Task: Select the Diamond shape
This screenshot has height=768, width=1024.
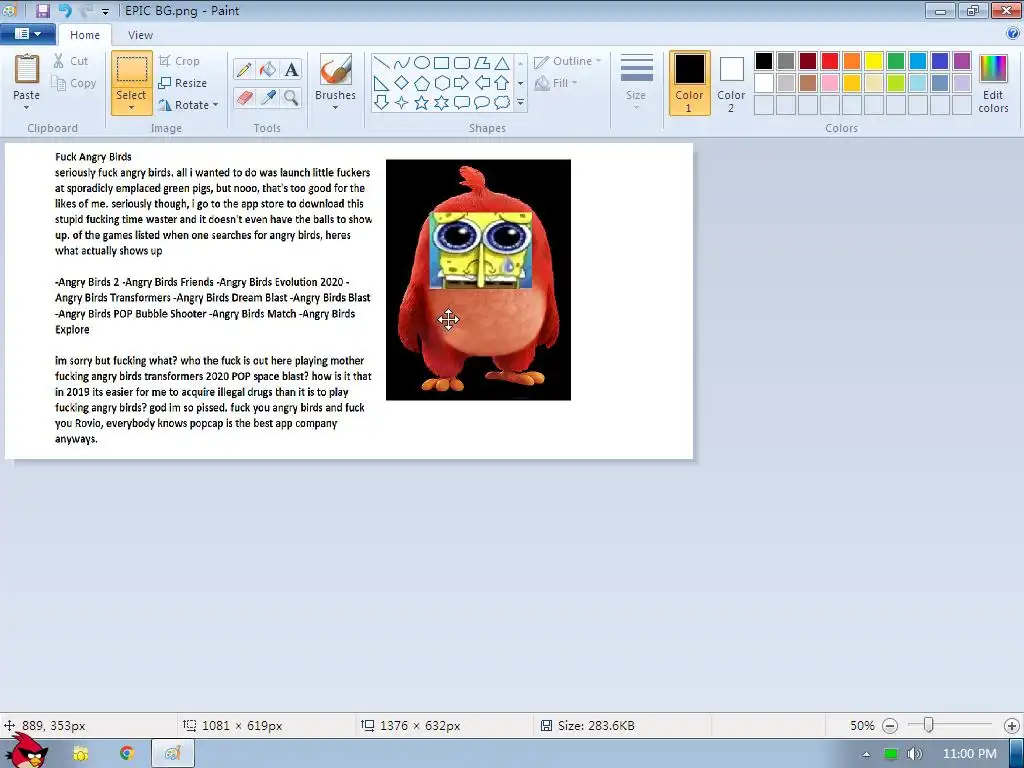Action: 402,83
